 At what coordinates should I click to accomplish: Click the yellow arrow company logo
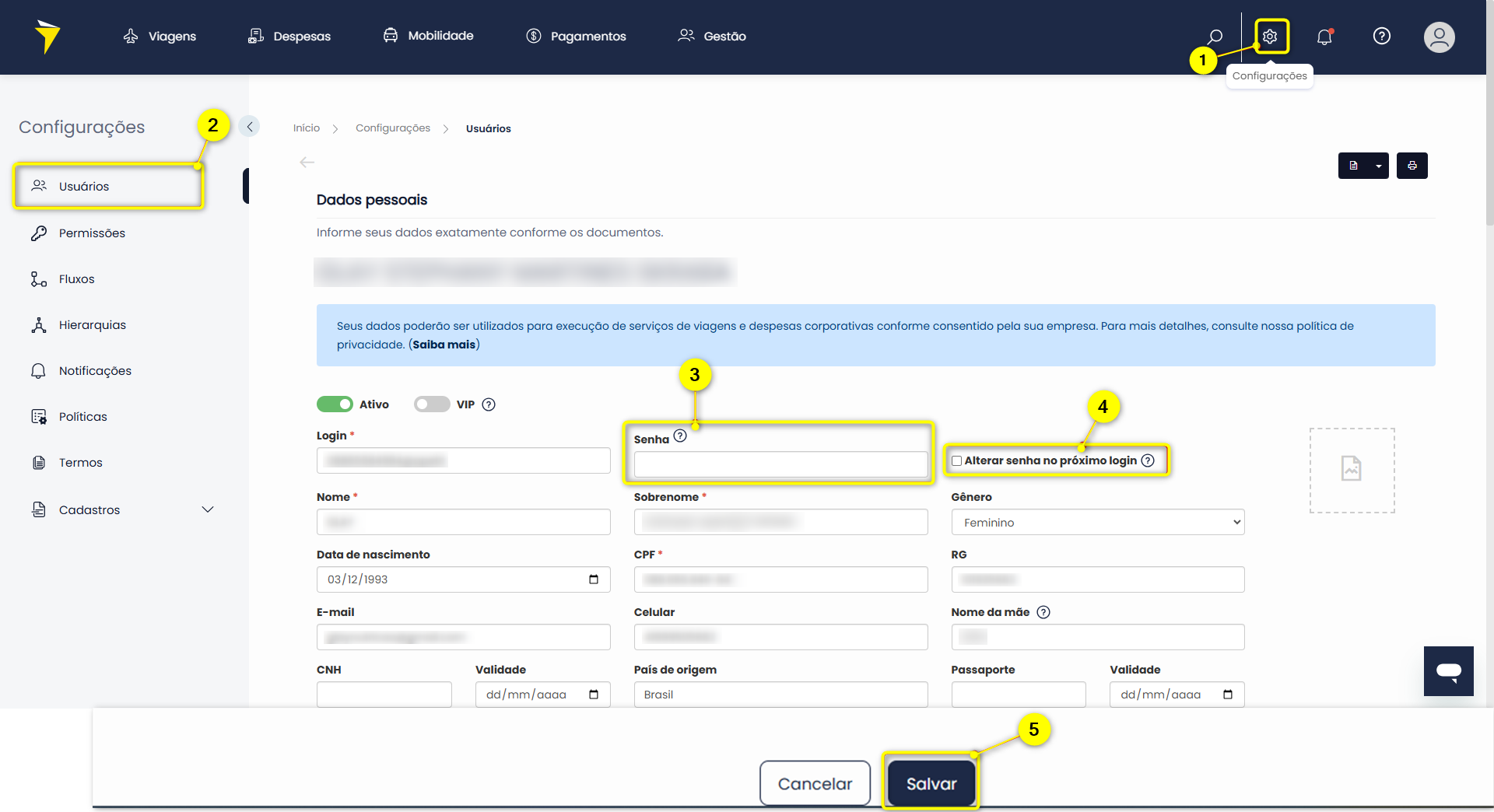point(47,37)
